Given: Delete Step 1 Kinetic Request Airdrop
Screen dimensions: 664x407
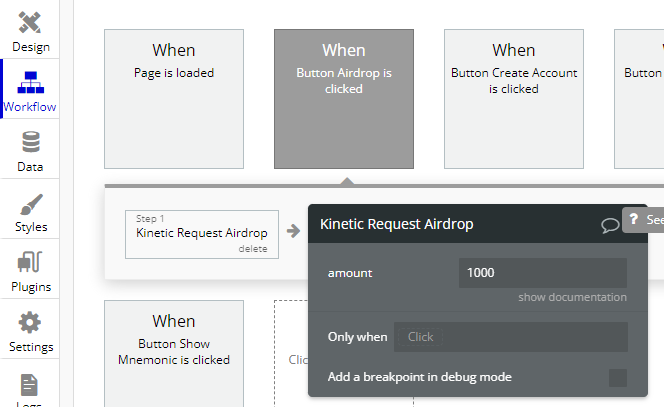Looking at the screenshot, I should tap(252, 249).
